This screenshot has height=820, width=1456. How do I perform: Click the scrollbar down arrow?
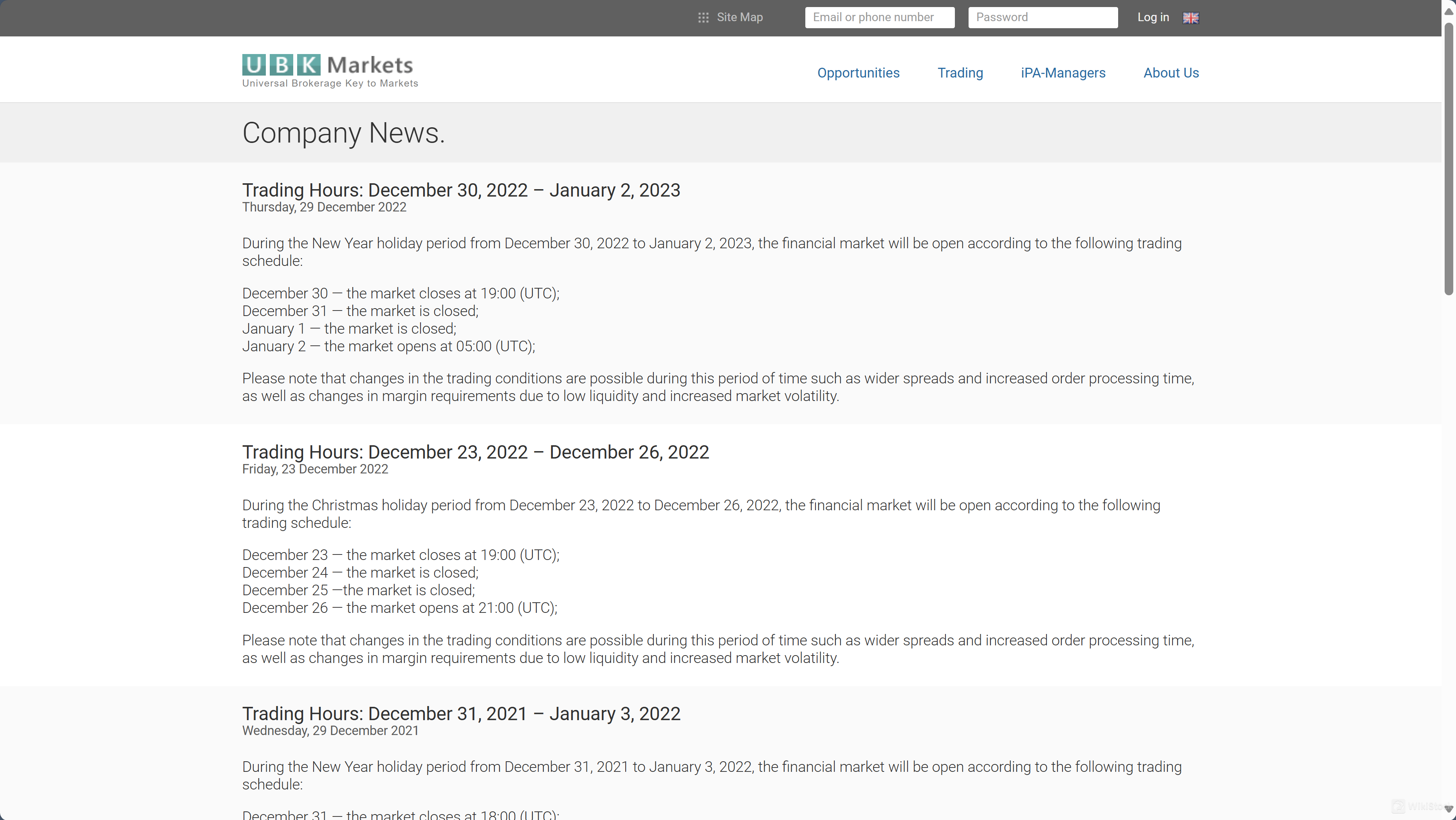(x=1449, y=809)
